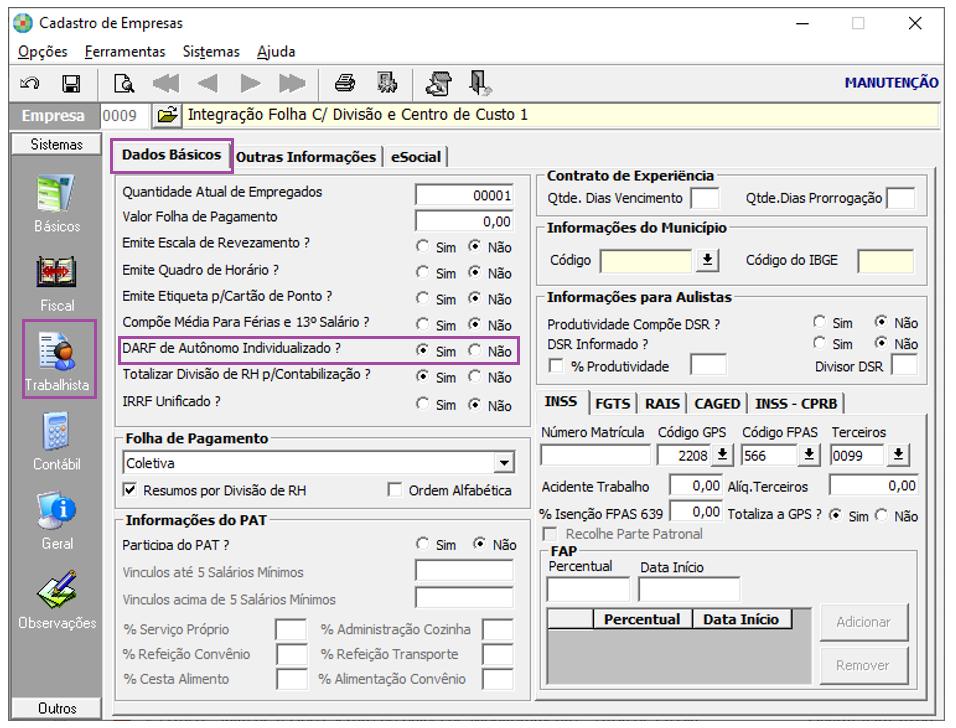Screen dimensions: 956x728
Task: Click the Quantidade Atual de Empregados field
Action: coord(464,195)
